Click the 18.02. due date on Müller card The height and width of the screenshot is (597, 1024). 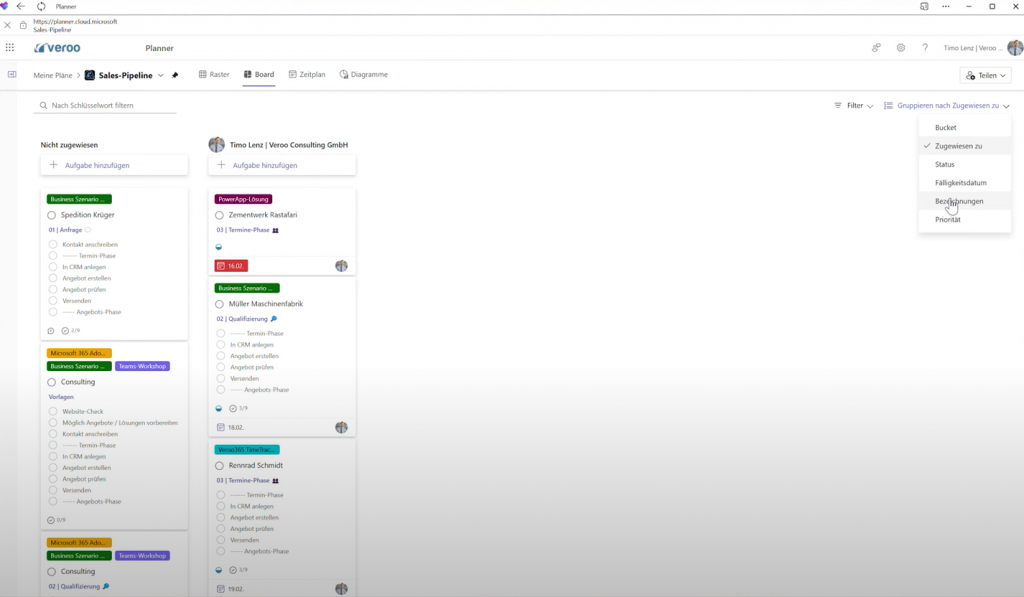pos(231,427)
